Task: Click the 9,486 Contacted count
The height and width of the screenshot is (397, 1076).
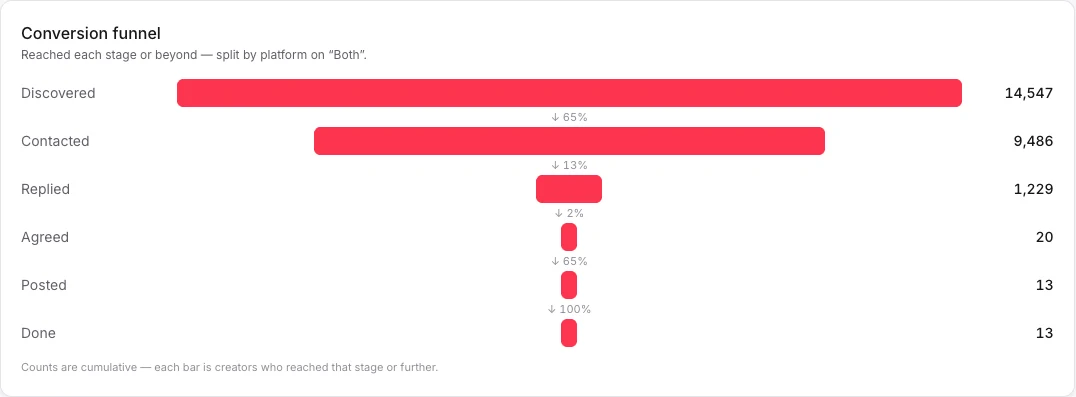Action: (x=1032, y=141)
